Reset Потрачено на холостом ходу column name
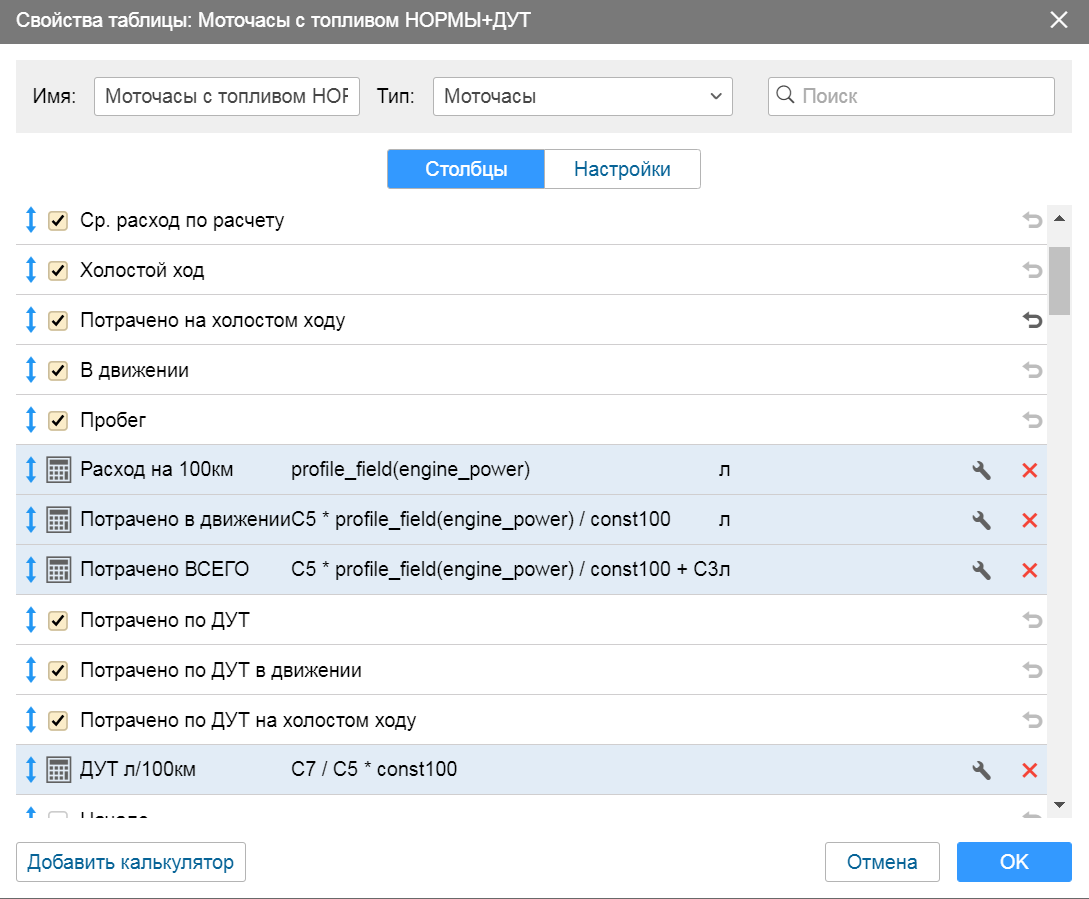This screenshot has width=1089, height=899. 1032,320
